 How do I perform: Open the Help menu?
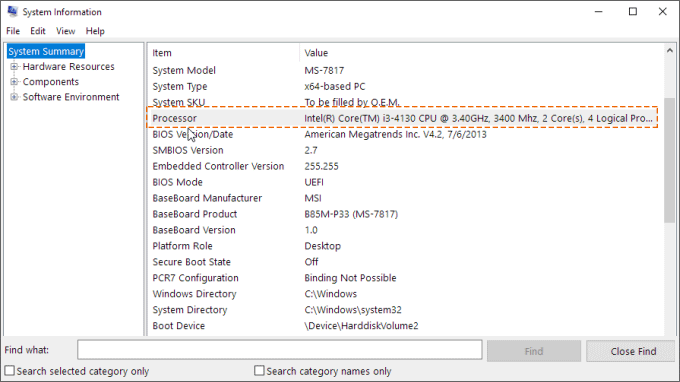[x=95, y=31]
